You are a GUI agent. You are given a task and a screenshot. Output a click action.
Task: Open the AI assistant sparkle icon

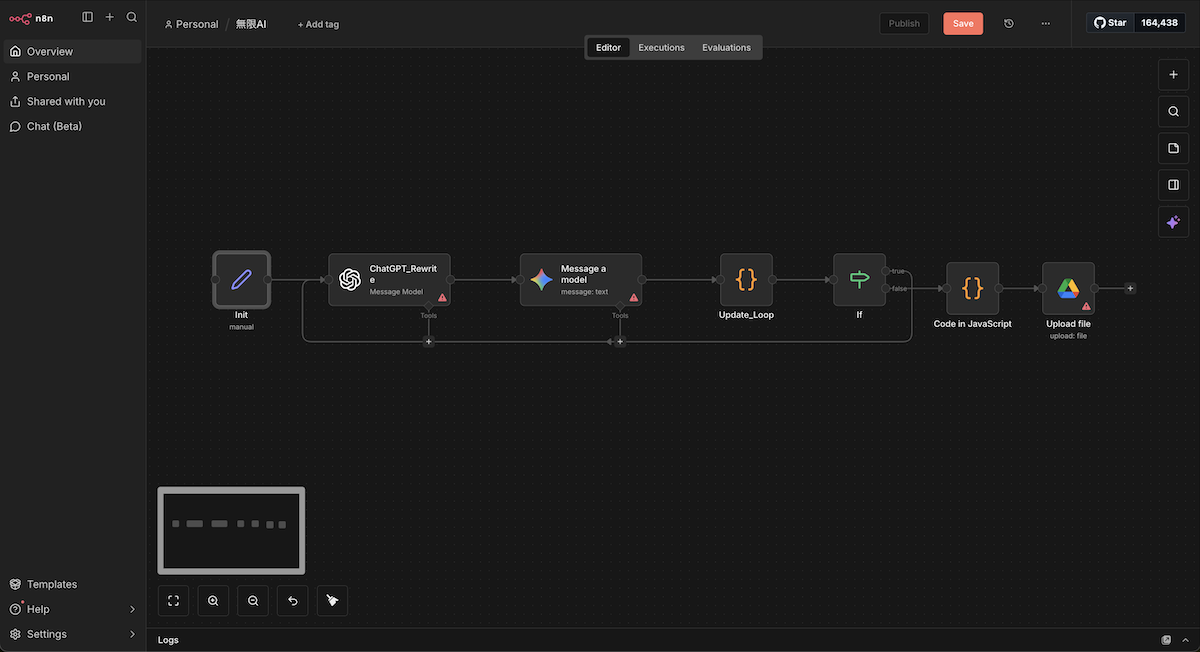(1173, 222)
